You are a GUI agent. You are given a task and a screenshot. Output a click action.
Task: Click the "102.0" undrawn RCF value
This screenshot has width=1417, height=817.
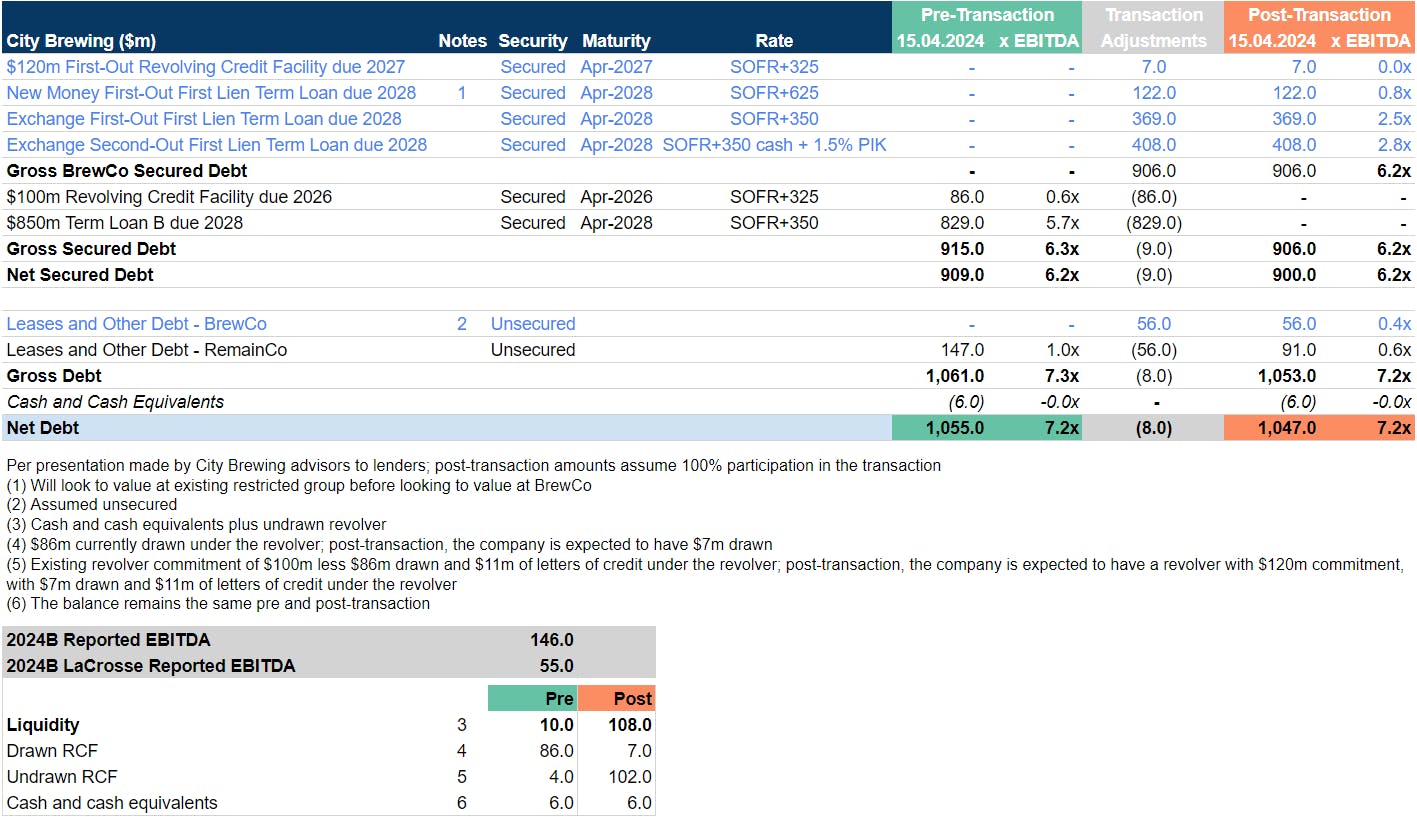click(x=631, y=777)
